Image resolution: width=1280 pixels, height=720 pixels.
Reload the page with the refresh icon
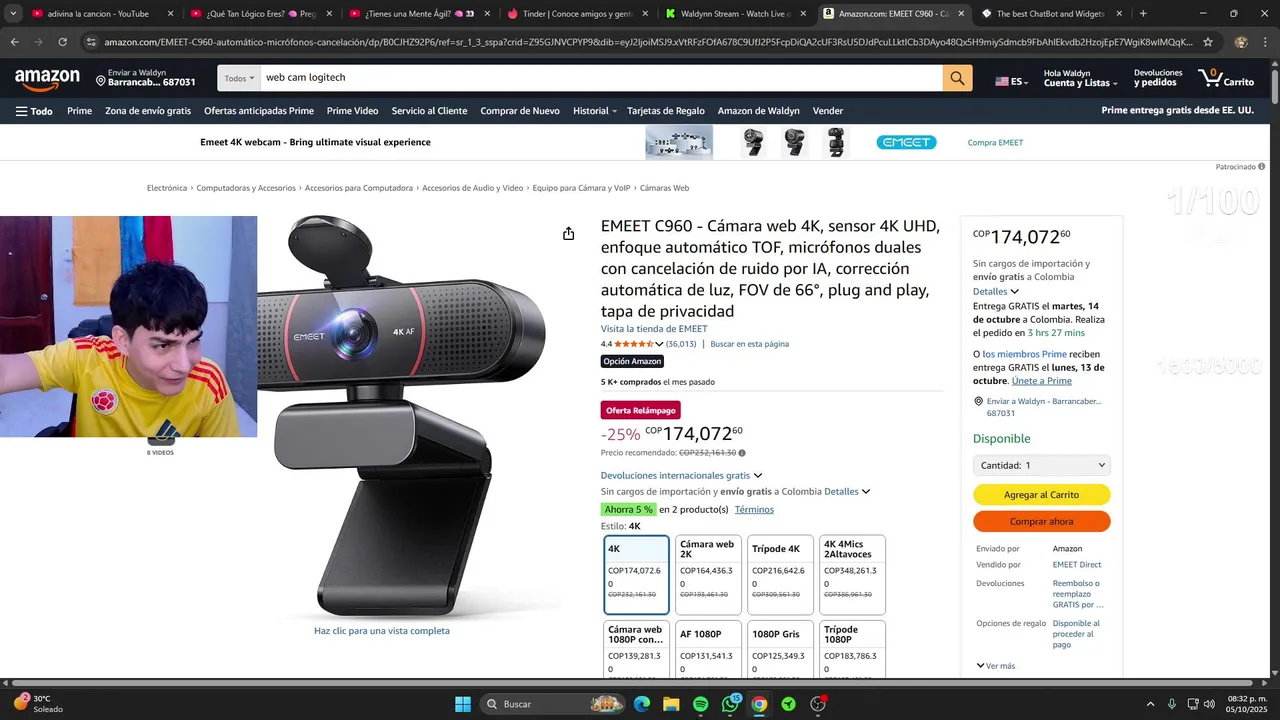pos(62,42)
